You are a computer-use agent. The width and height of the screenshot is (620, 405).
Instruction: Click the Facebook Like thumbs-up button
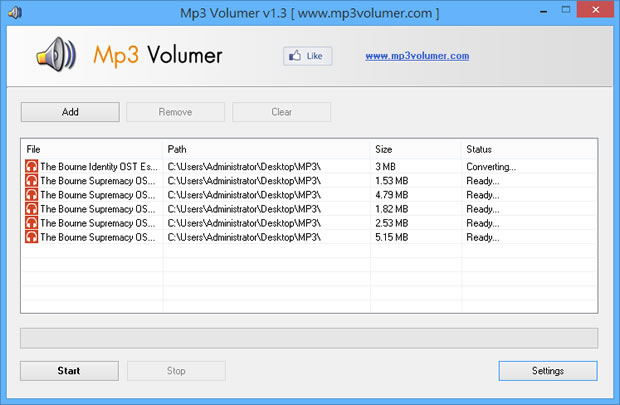307,56
